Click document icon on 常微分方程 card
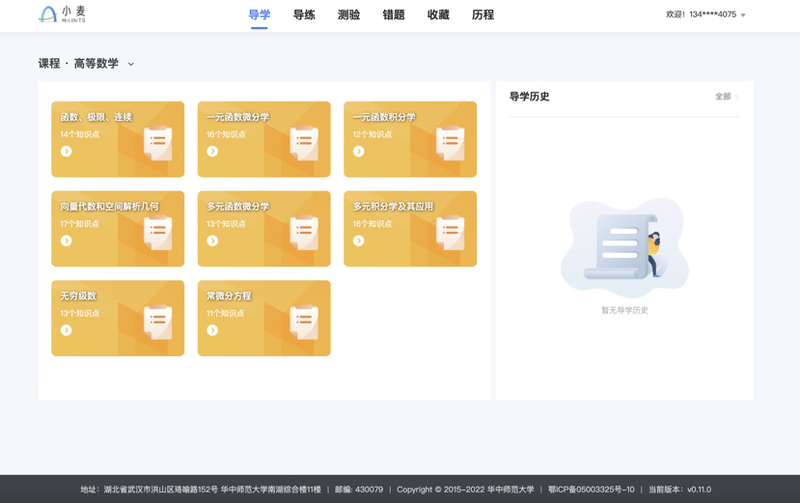Screen dimensions: 800x503 303,321
